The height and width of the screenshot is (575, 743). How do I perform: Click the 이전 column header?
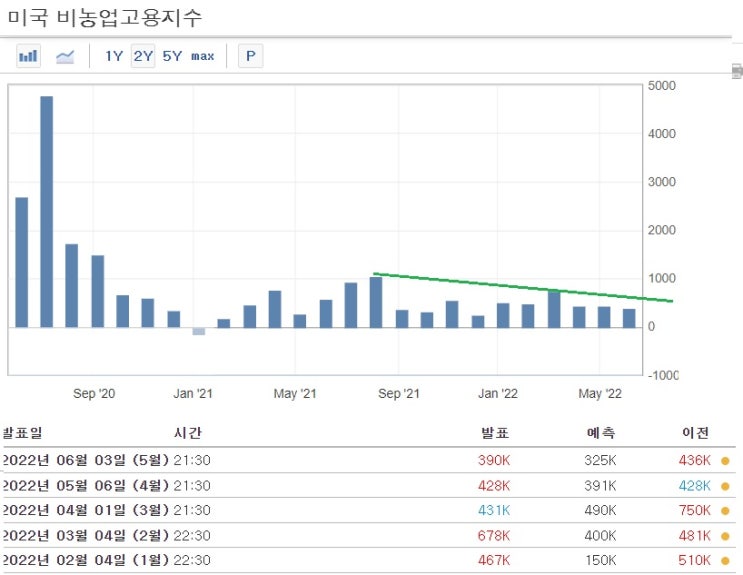[695, 432]
